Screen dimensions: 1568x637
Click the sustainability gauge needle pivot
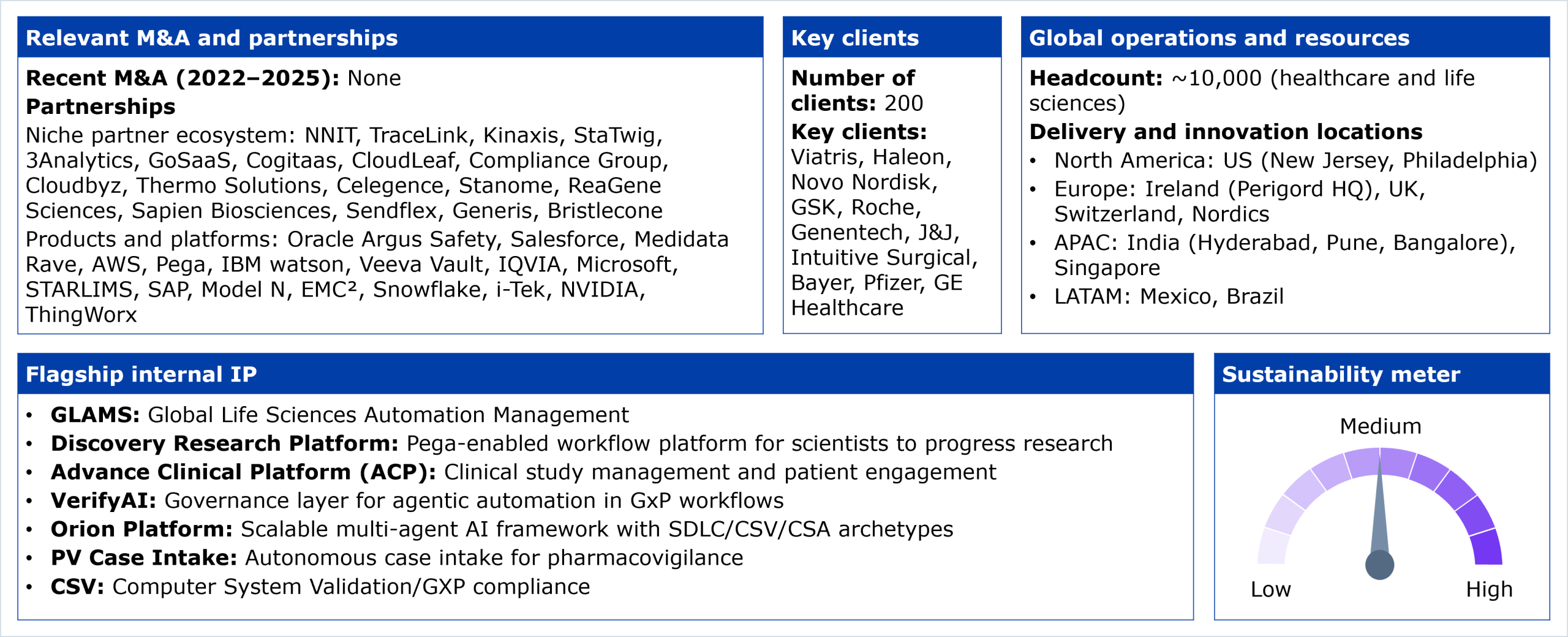pos(1379,565)
